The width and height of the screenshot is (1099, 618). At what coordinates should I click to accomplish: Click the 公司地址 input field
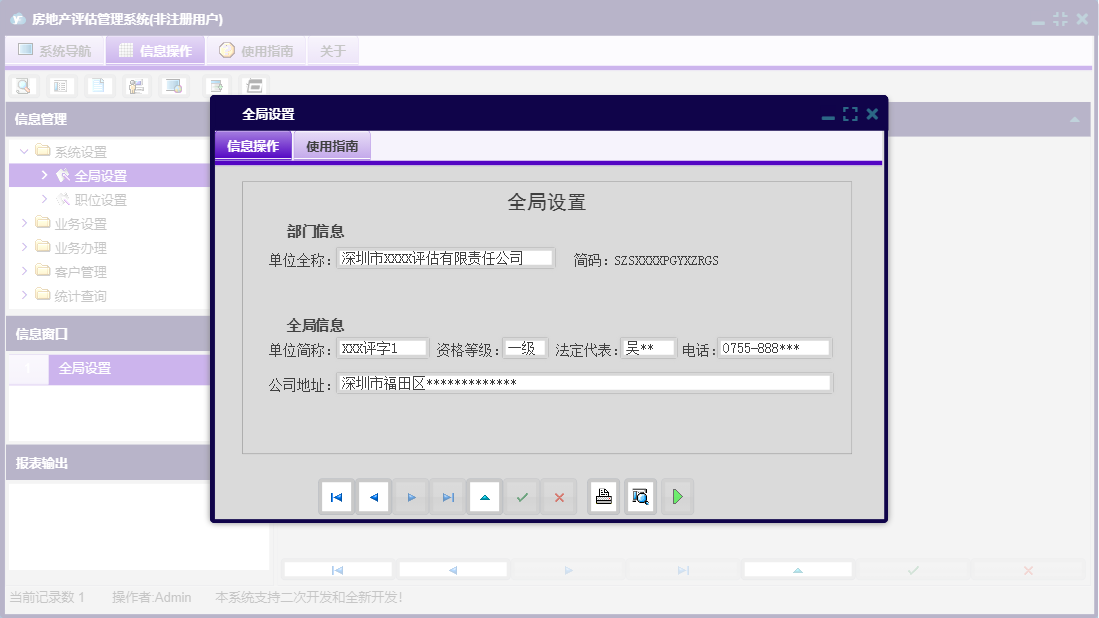(584, 381)
